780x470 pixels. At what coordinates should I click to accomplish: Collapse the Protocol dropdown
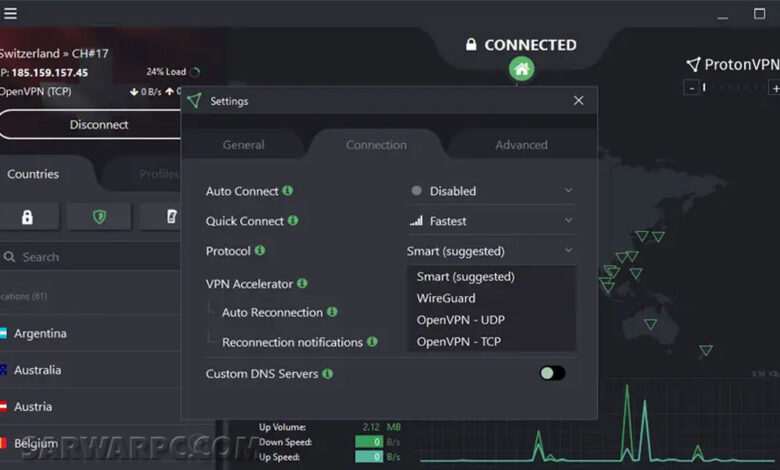coord(491,251)
